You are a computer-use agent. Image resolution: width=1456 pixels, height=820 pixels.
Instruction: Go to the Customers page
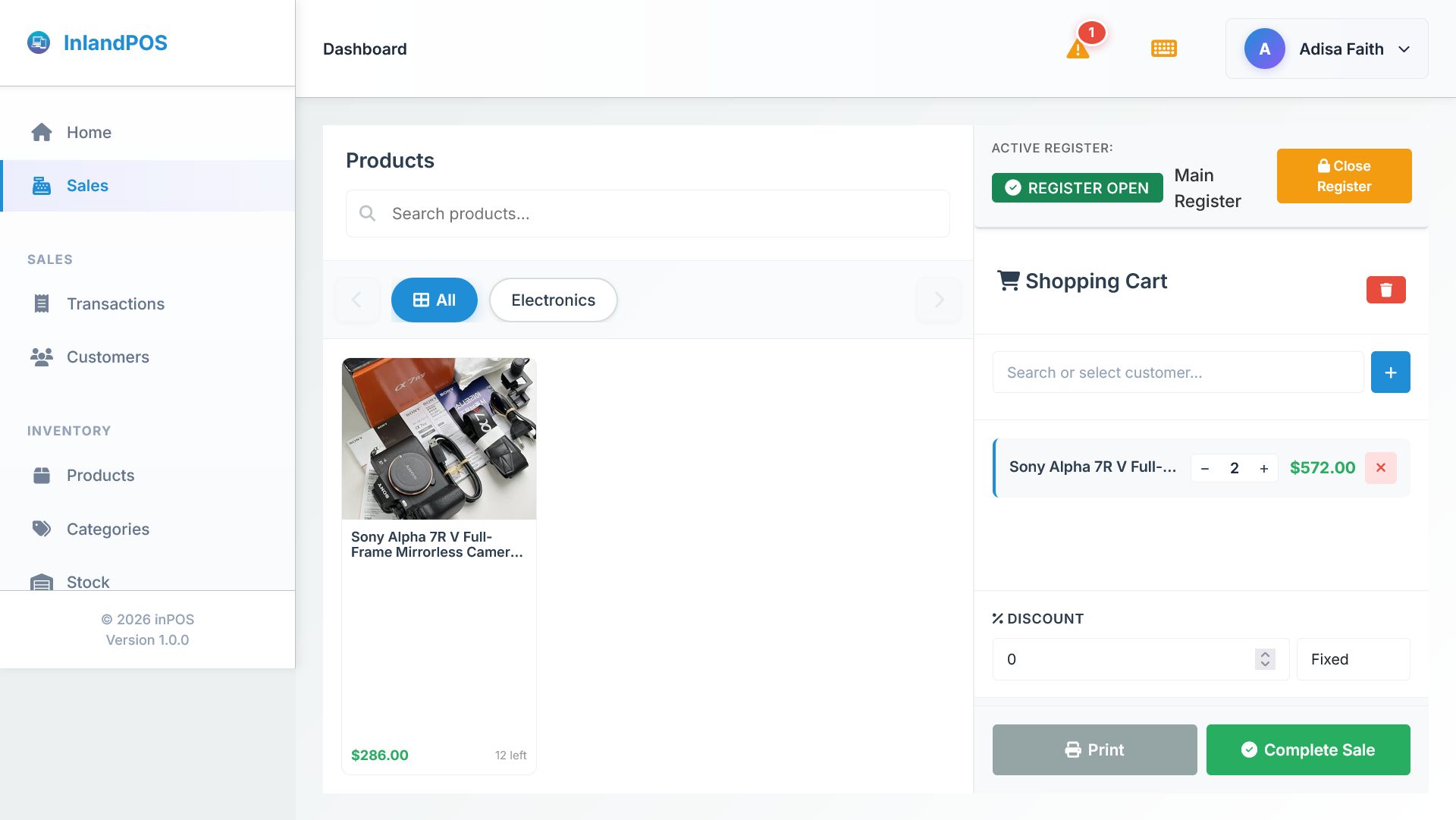tap(108, 357)
